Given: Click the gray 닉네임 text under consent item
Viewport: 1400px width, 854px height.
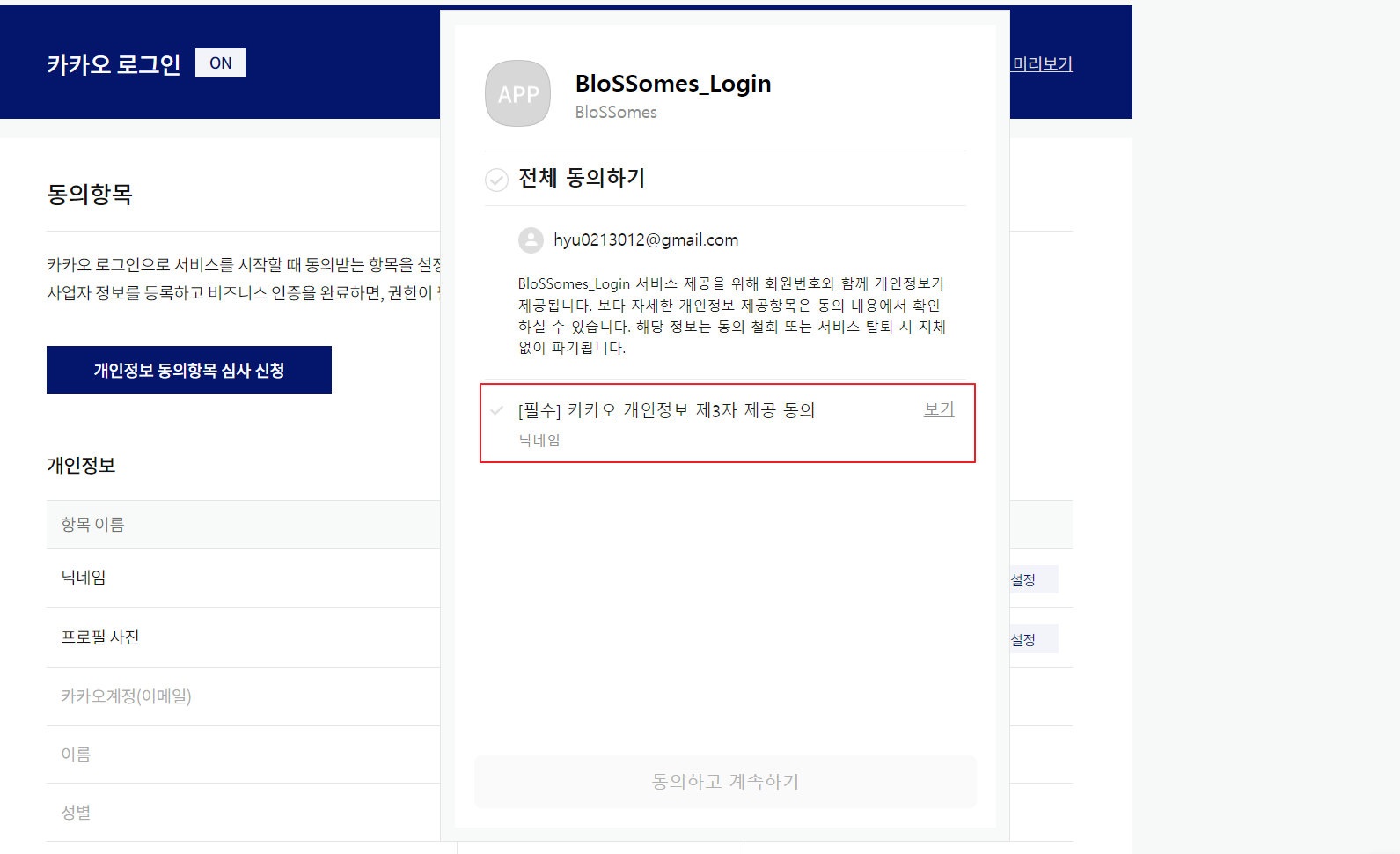Looking at the screenshot, I should [x=539, y=440].
